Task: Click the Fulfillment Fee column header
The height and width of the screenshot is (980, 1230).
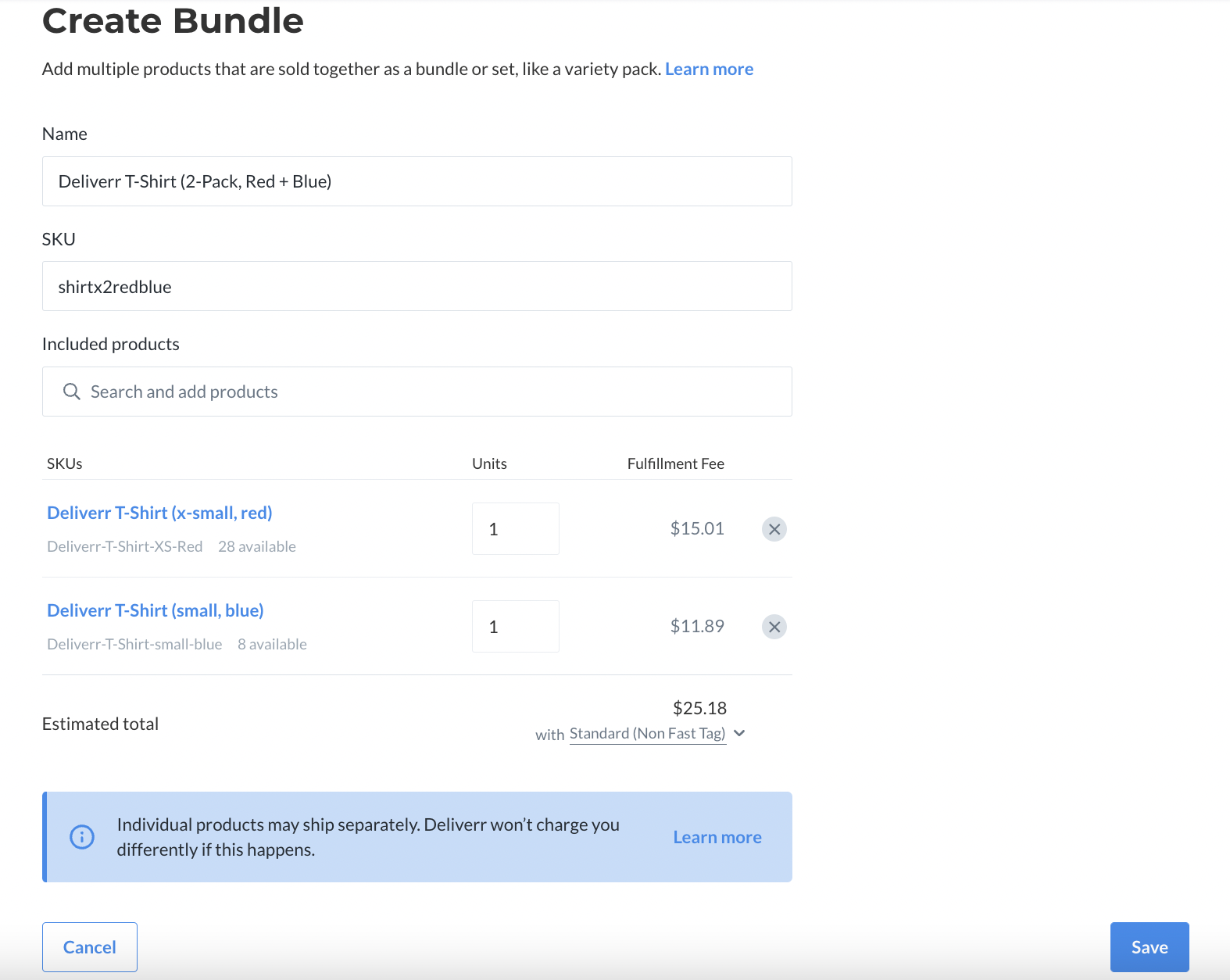Action: coord(676,463)
